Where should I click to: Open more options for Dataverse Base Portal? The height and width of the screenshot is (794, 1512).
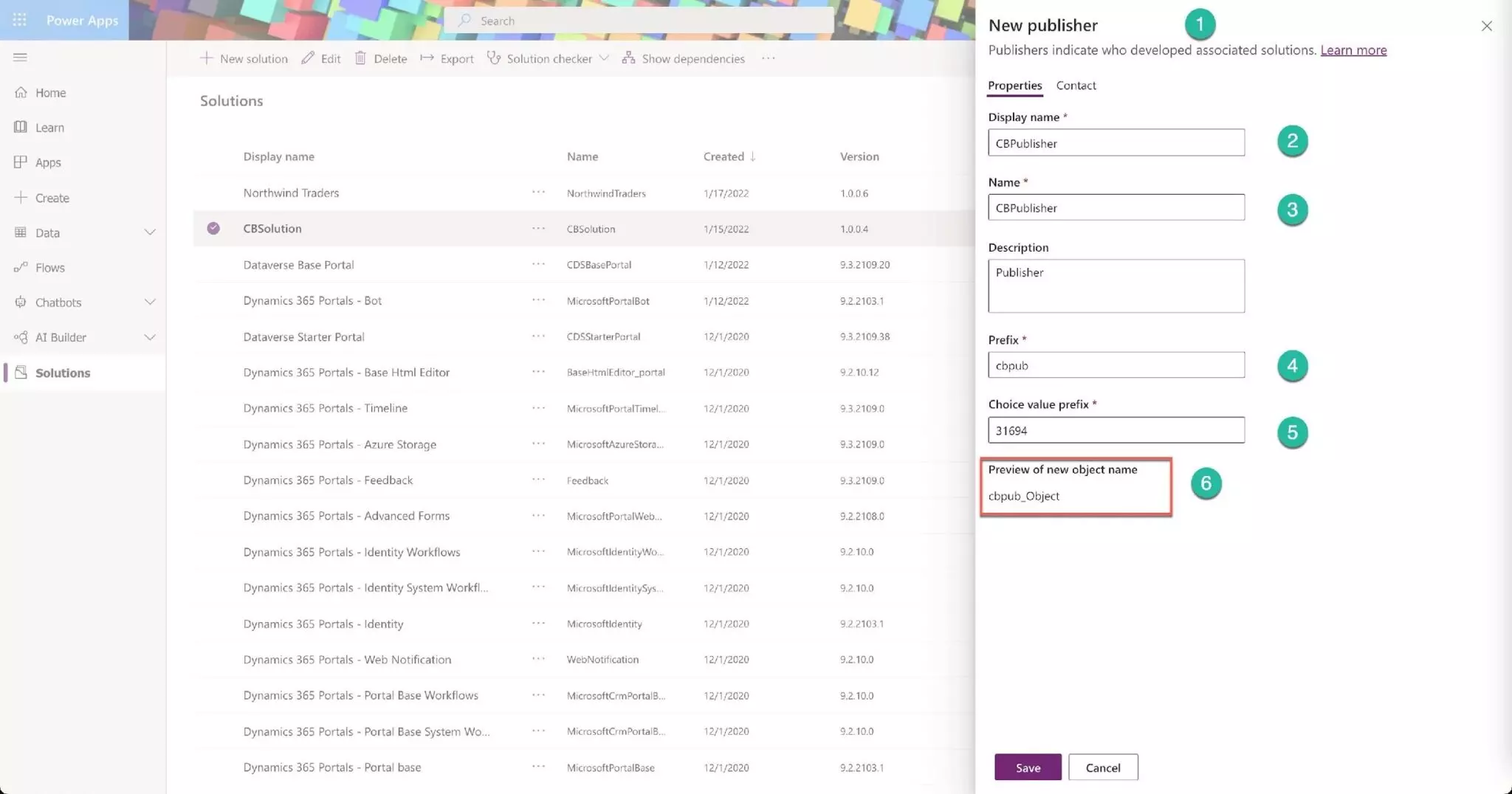[538, 264]
